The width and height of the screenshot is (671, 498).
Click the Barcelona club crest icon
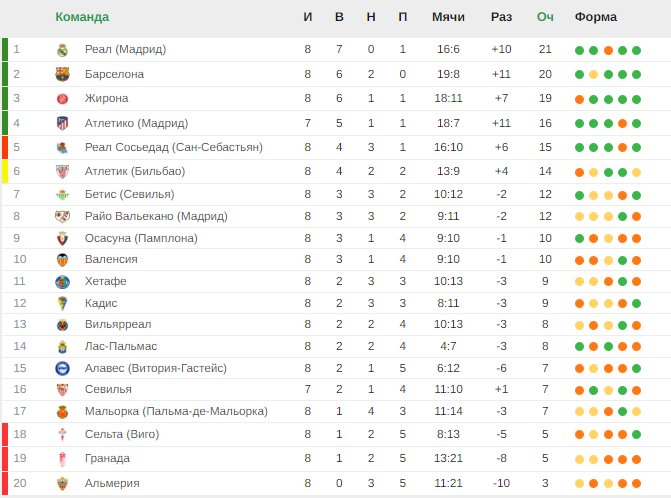(x=62, y=74)
